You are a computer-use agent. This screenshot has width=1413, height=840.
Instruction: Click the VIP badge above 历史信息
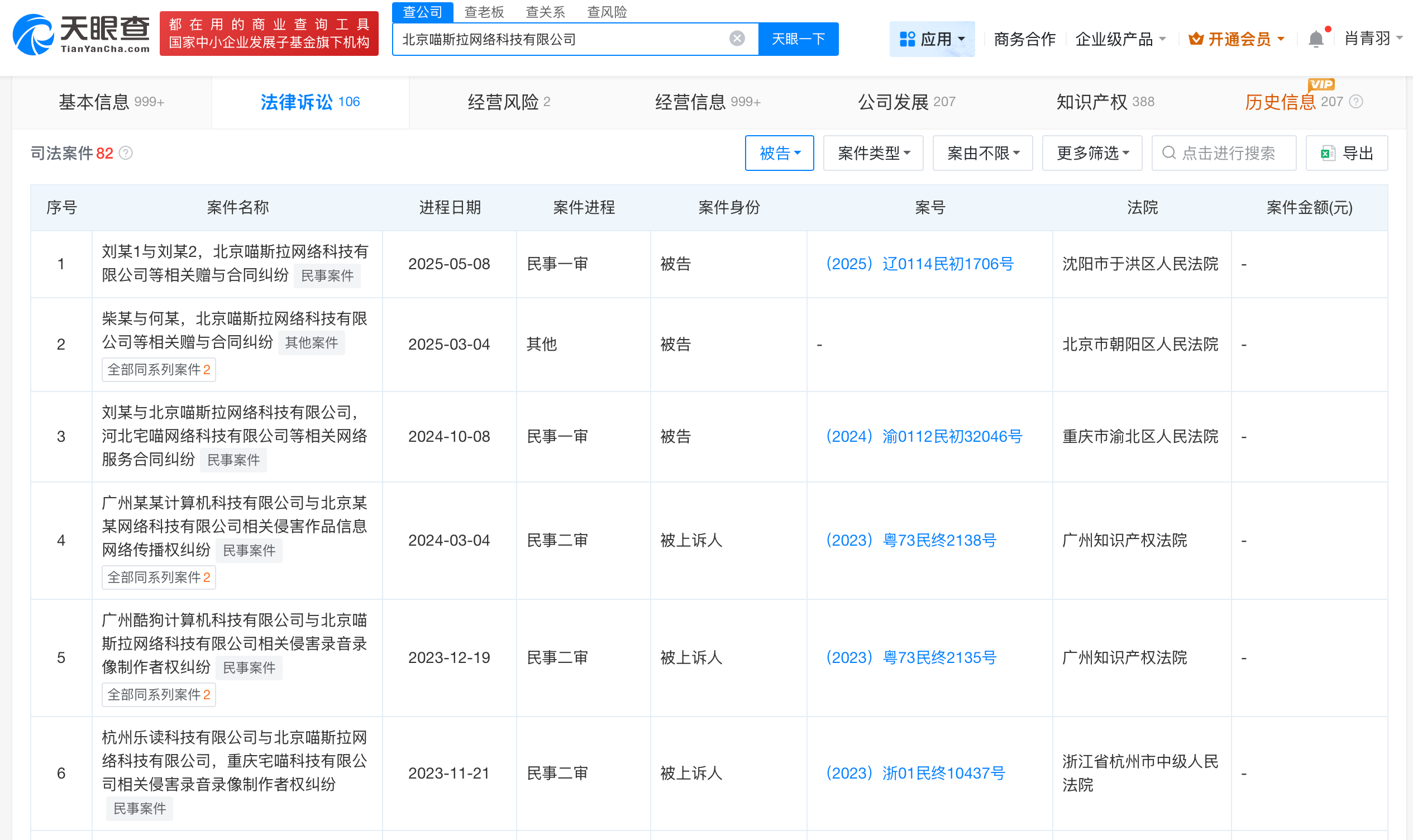tap(1323, 84)
